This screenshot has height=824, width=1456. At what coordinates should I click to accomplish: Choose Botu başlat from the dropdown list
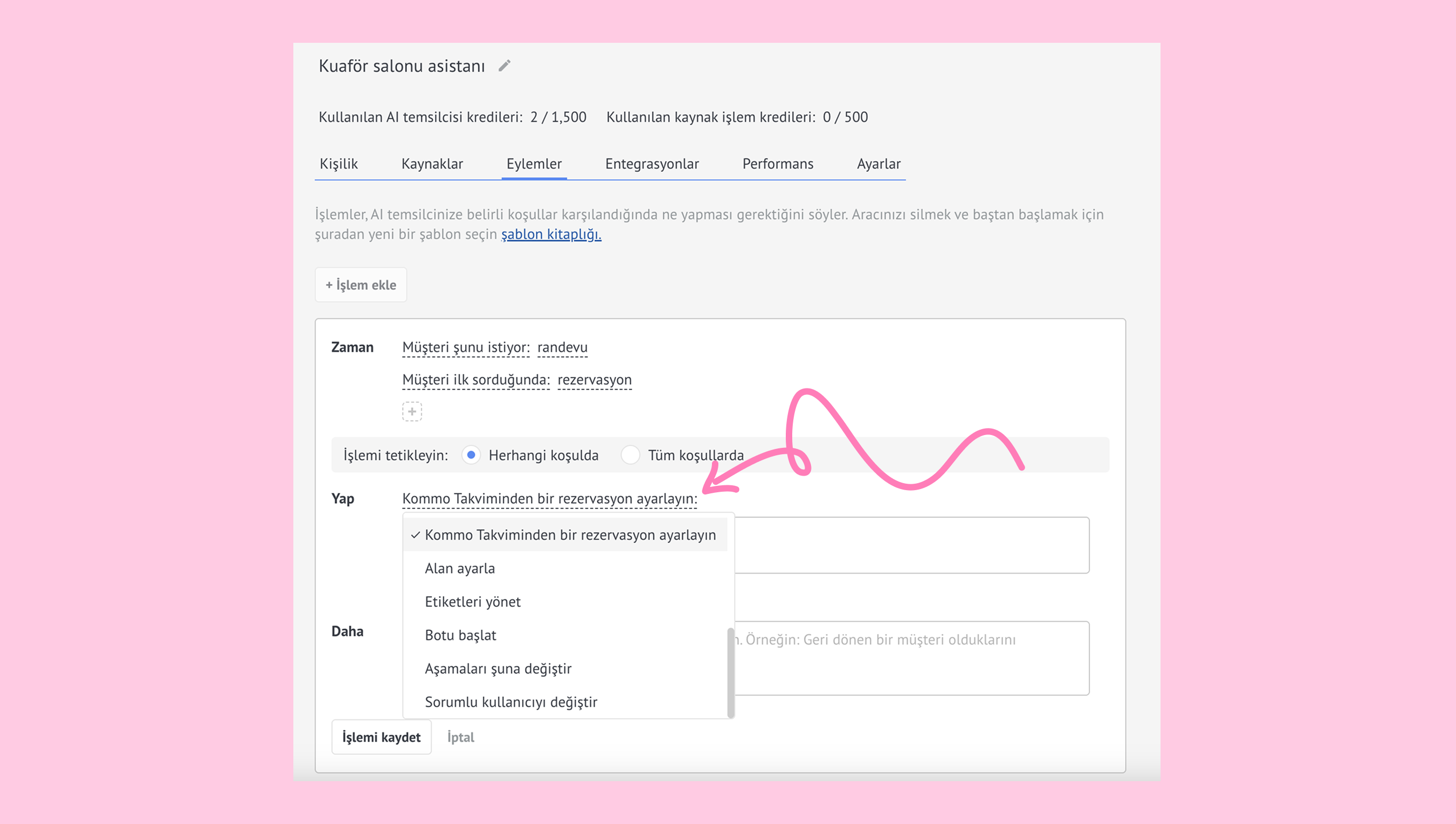point(460,635)
